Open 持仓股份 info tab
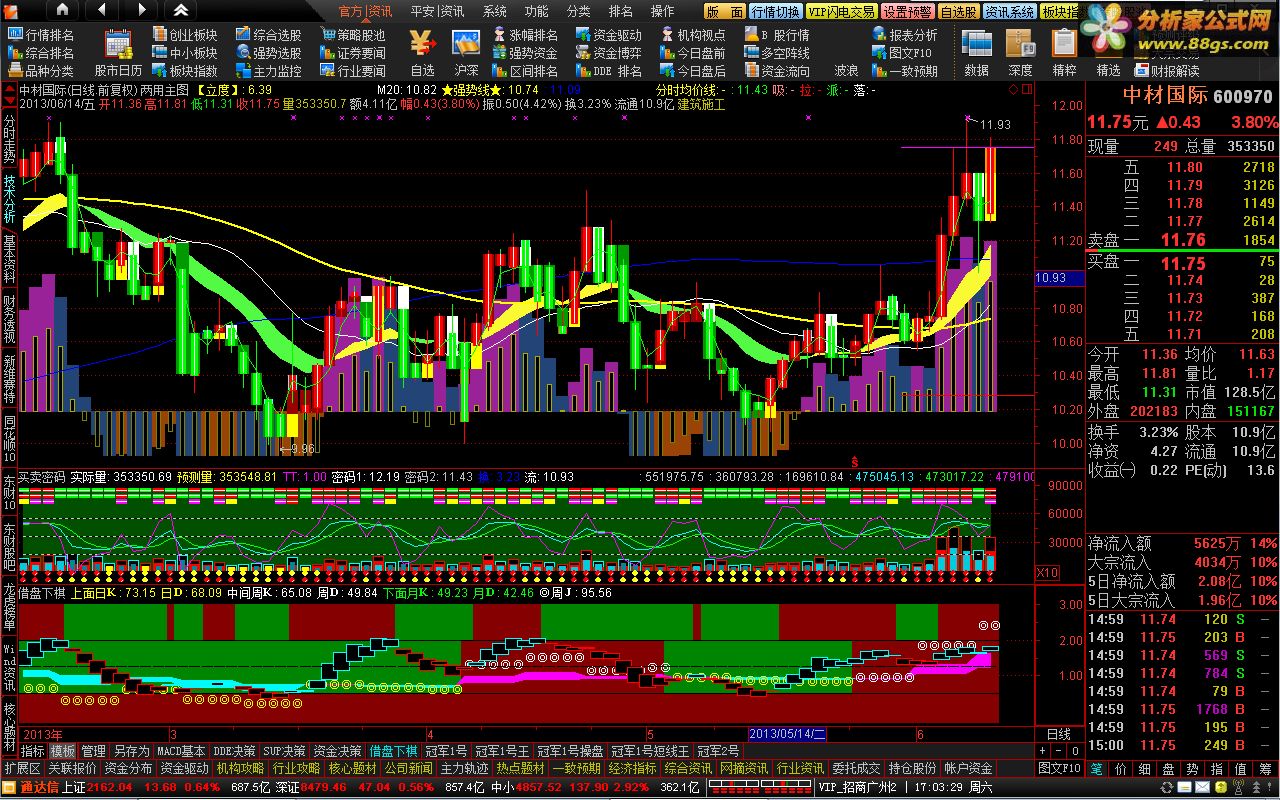 912,769
